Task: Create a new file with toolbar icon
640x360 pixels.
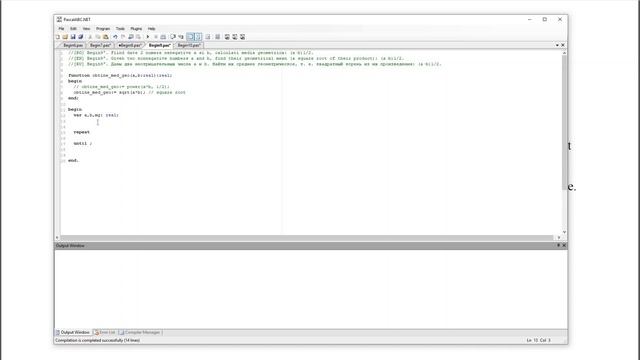Action: pyautogui.click(x=58, y=37)
